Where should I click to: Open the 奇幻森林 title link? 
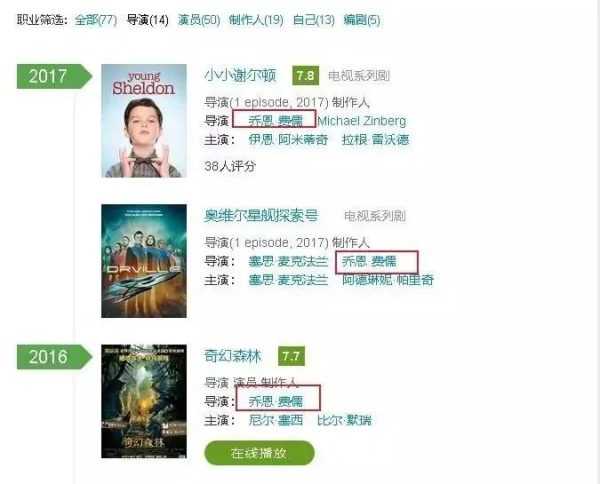[x=233, y=356]
